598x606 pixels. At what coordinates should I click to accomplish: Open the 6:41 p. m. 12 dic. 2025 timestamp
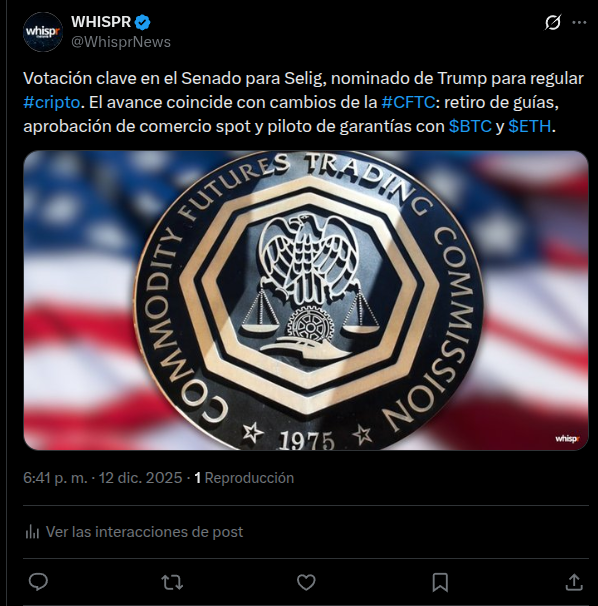(x=102, y=478)
